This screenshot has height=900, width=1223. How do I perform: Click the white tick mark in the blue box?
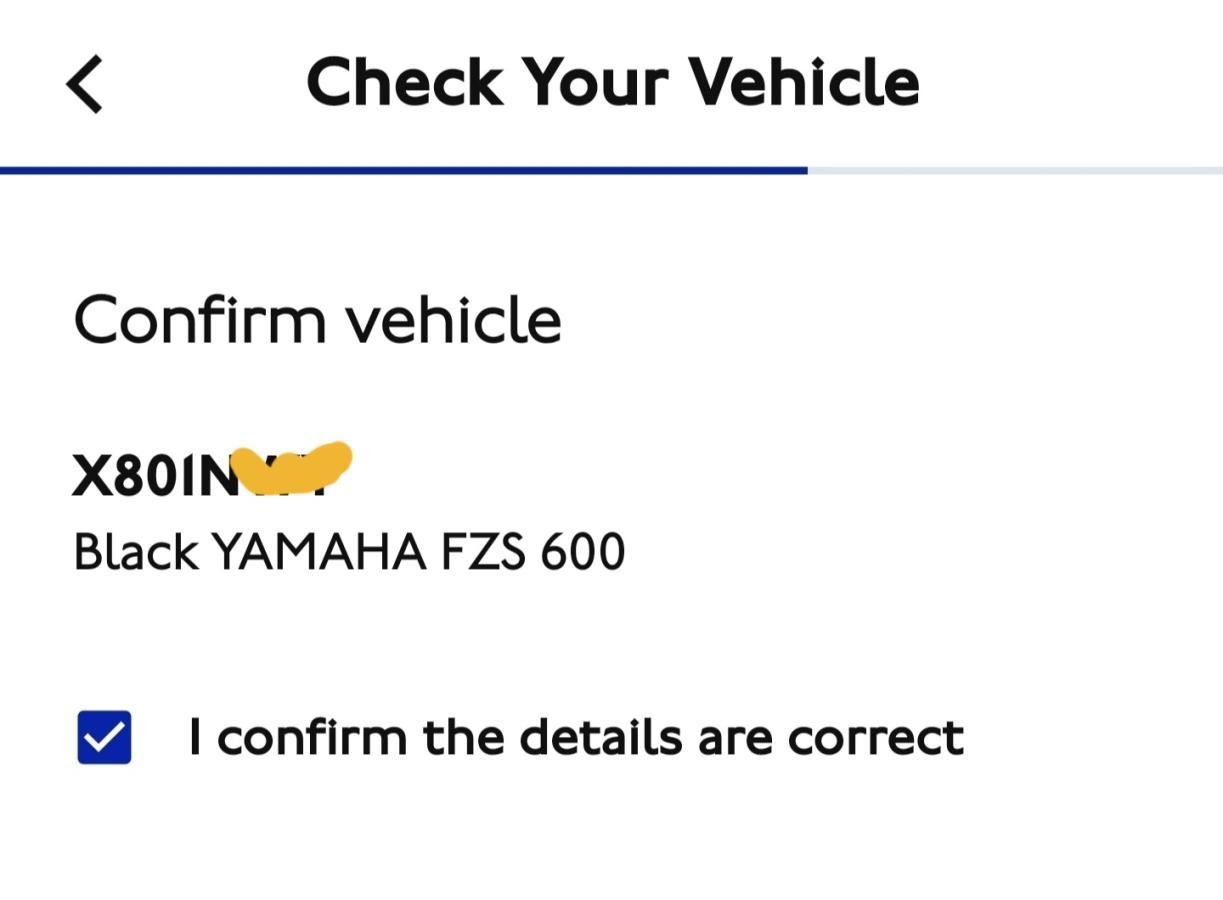(x=105, y=738)
